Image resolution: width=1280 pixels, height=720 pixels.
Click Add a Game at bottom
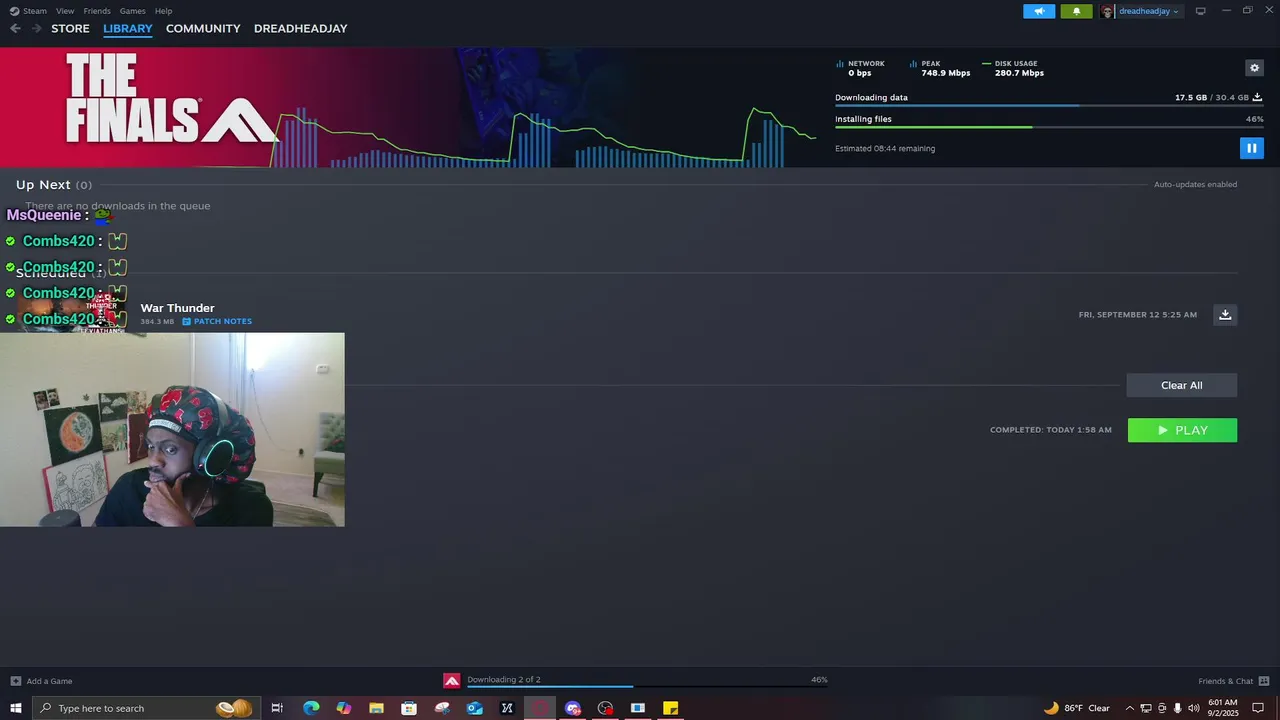tap(41, 681)
